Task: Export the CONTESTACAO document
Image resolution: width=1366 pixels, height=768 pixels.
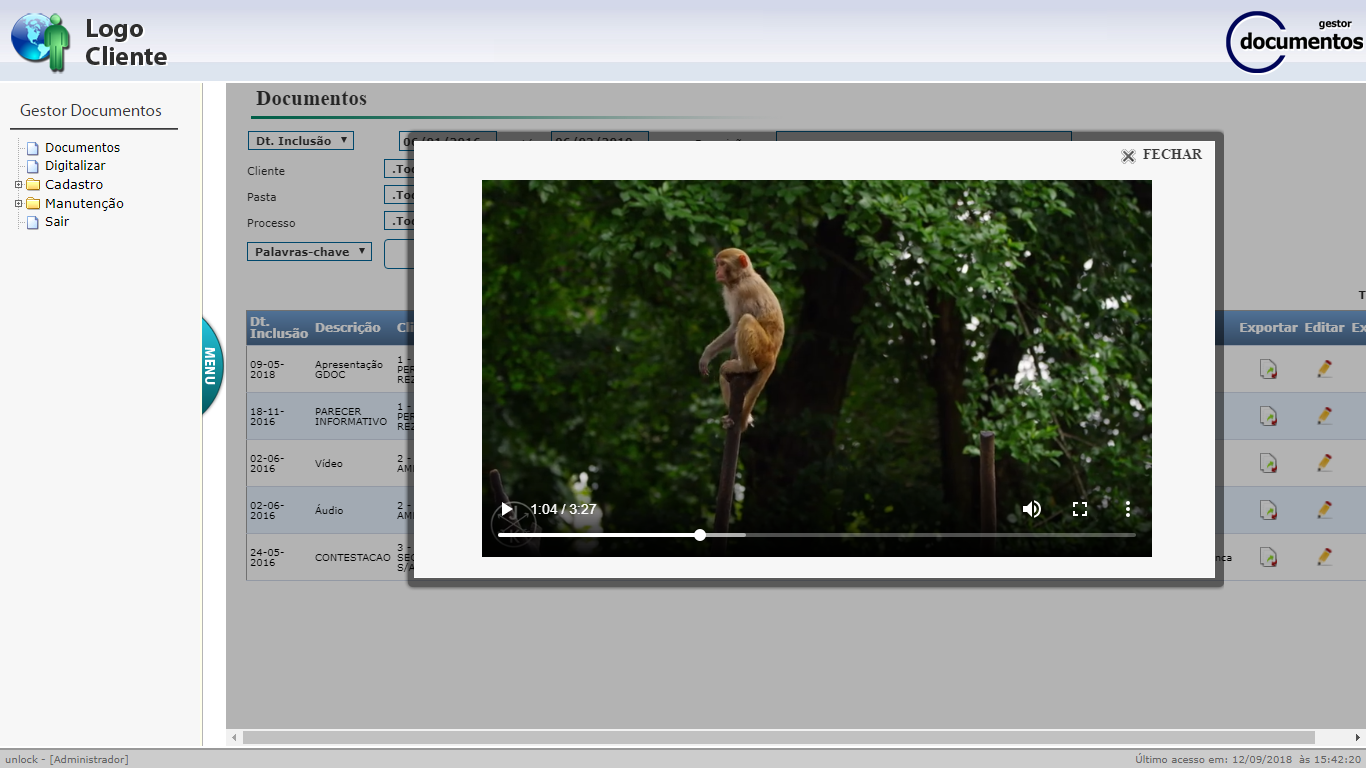Action: click(1268, 557)
